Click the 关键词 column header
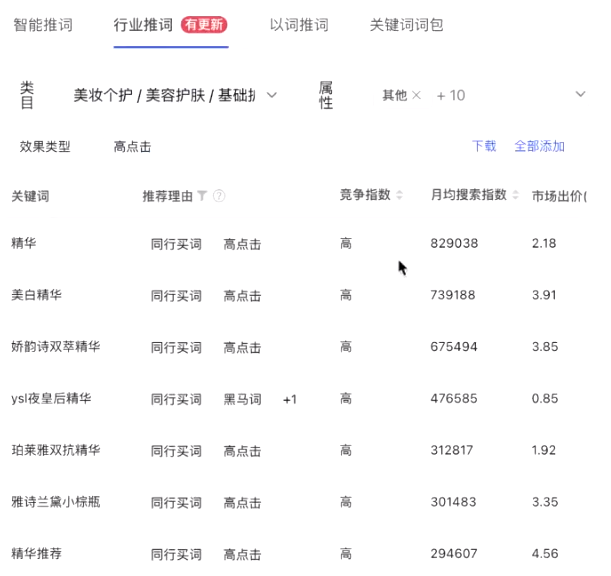The image size is (611, 576). click(x=30, y=196)
